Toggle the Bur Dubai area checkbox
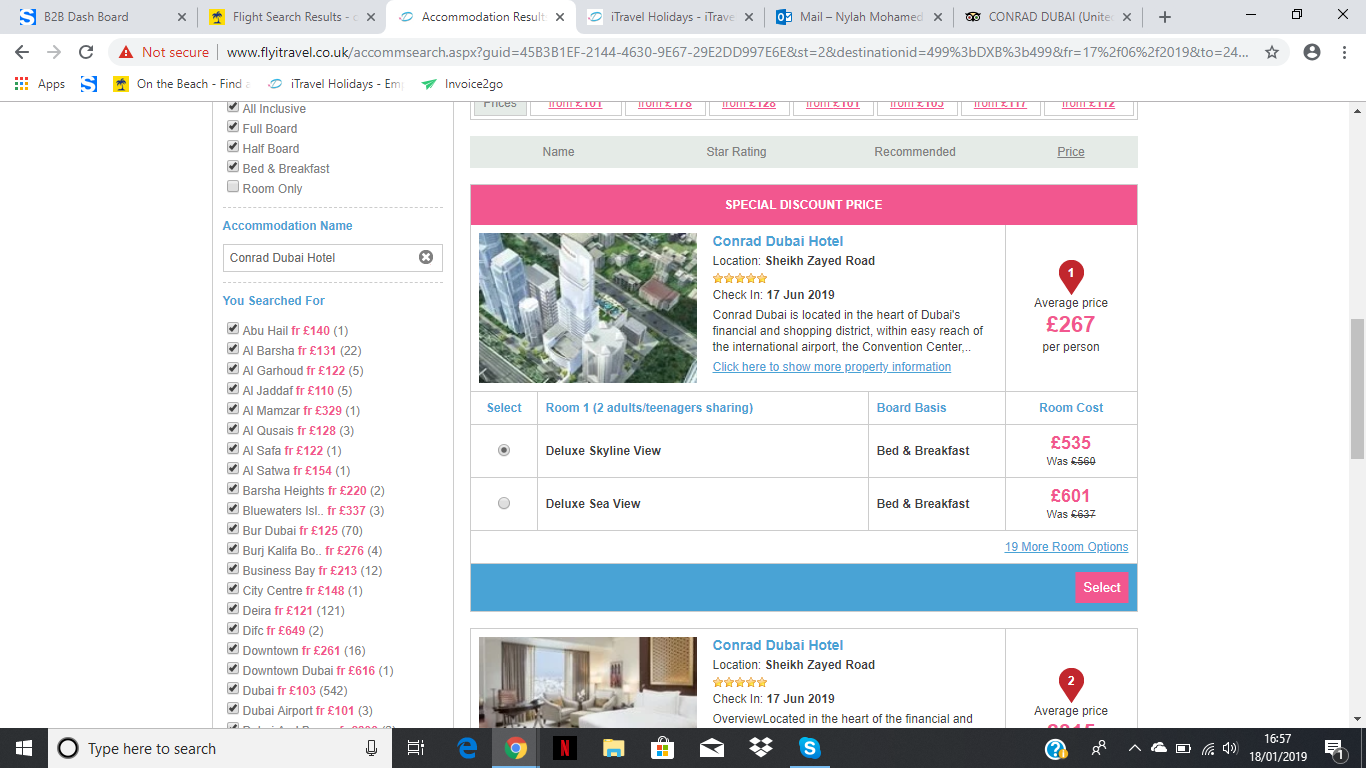The height and width of the screenshot is (768, 1366). pyautogui.click(x=233, y=529)
